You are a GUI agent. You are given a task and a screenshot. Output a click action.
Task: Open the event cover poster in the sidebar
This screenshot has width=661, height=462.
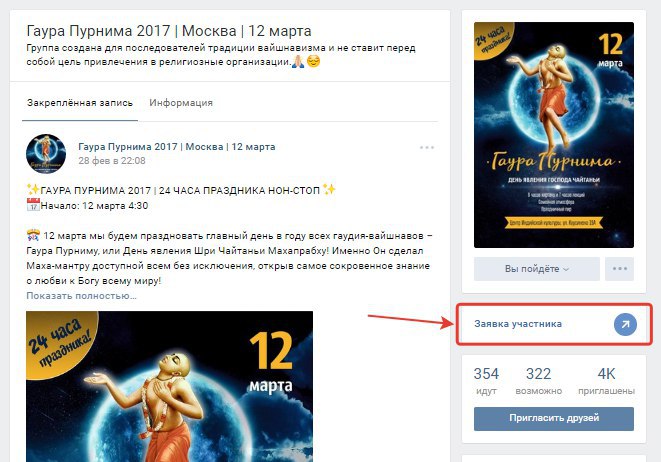(554, 135)
